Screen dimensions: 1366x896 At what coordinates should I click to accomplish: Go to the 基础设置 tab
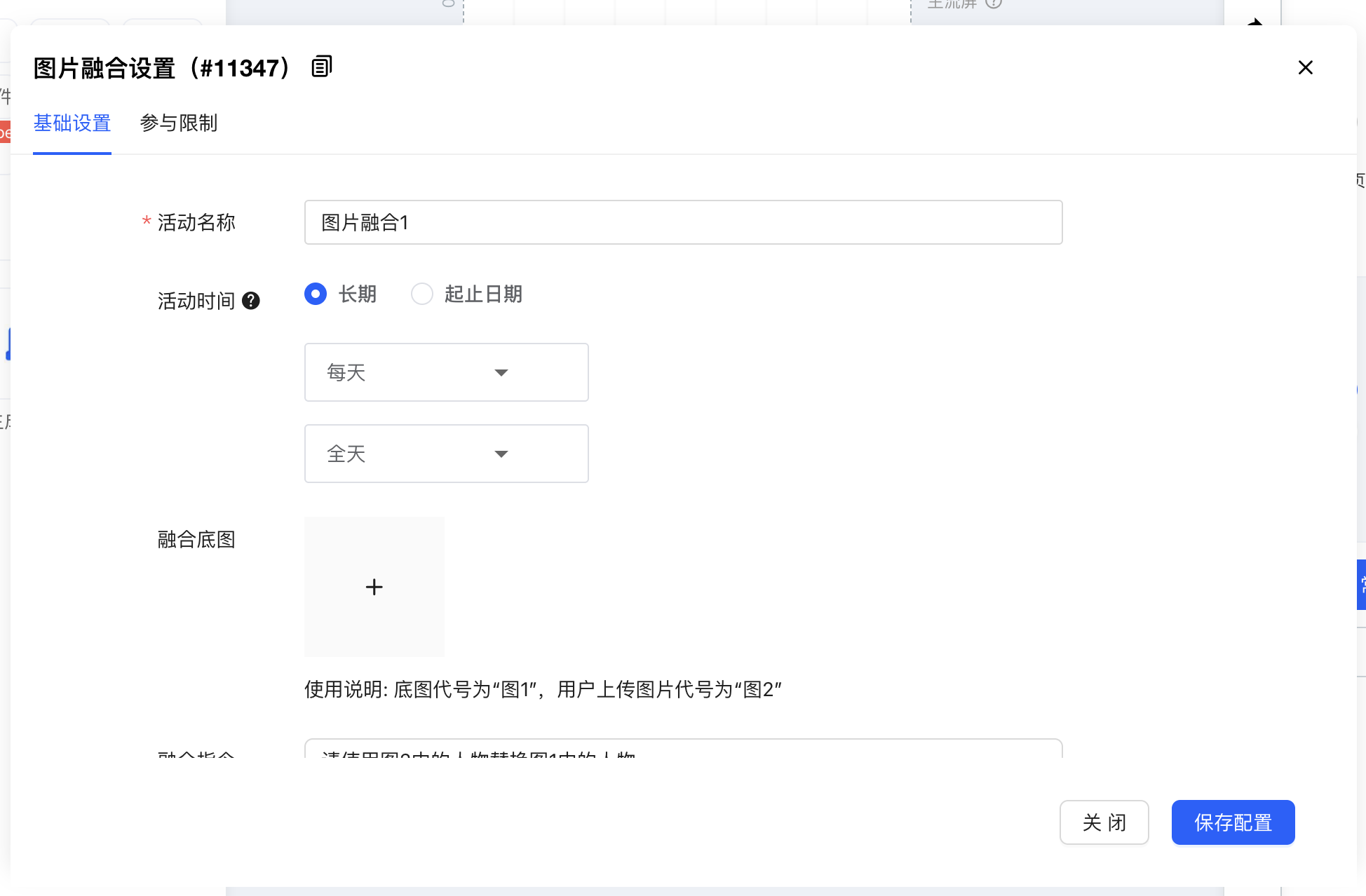point(72,123)
